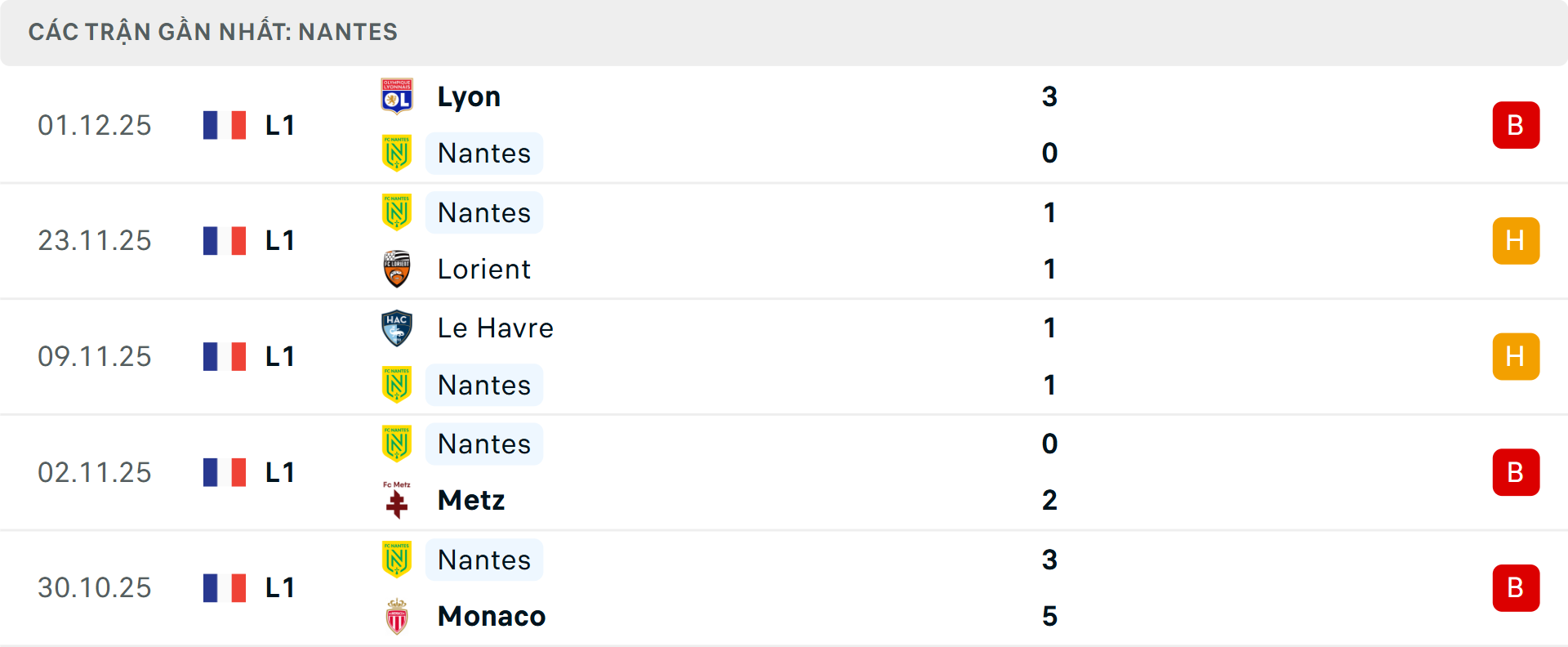Click the Lorient club crest icon
This screenshot has width=1568, height=647.
point(397,270)
